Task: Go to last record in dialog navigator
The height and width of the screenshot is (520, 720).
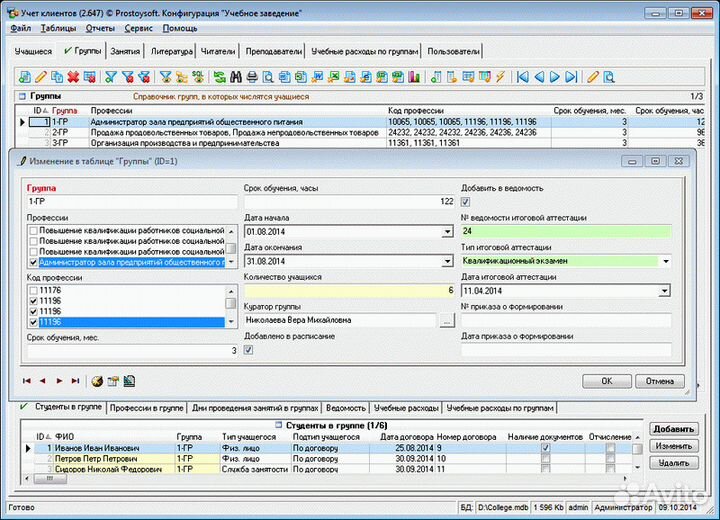Action: pyautogui.click(x=75, y=381)
